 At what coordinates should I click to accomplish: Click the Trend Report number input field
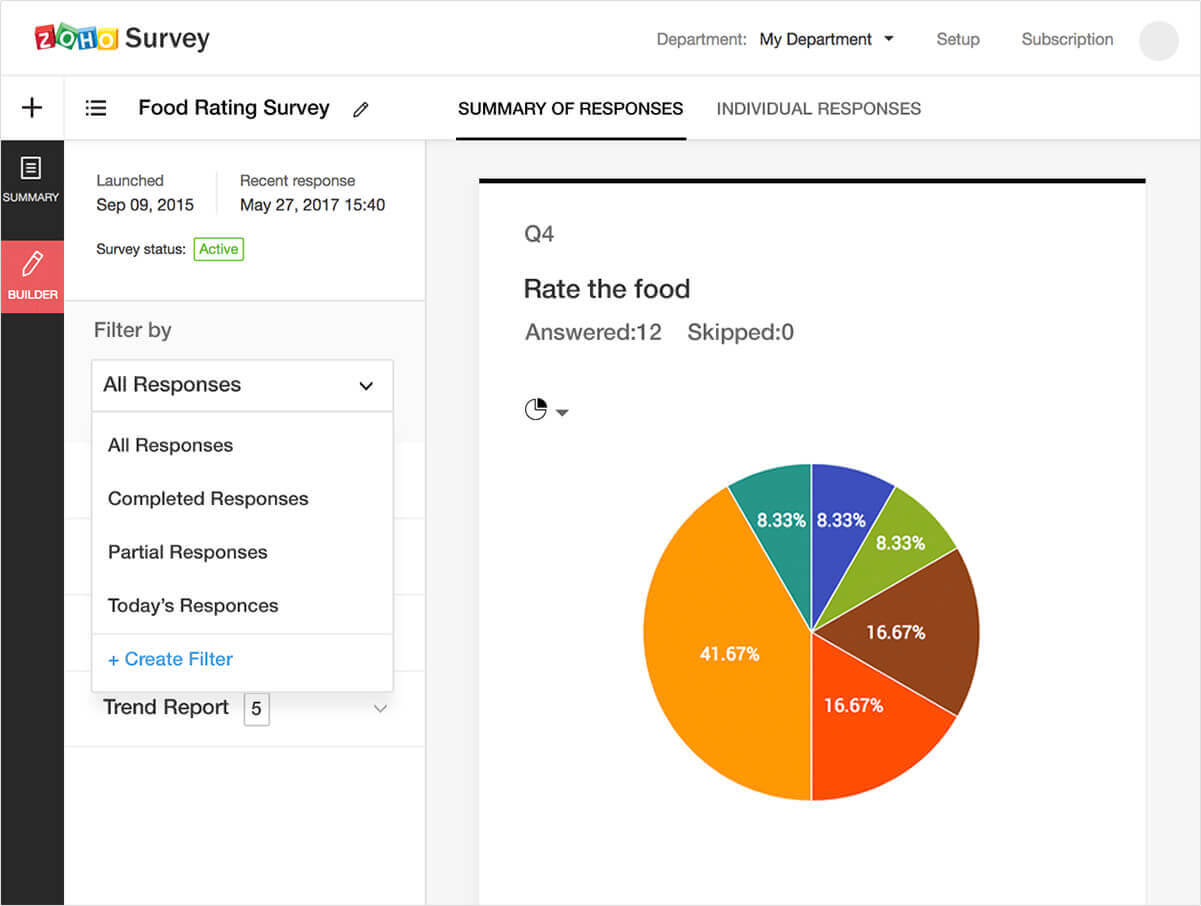point(256,708)
